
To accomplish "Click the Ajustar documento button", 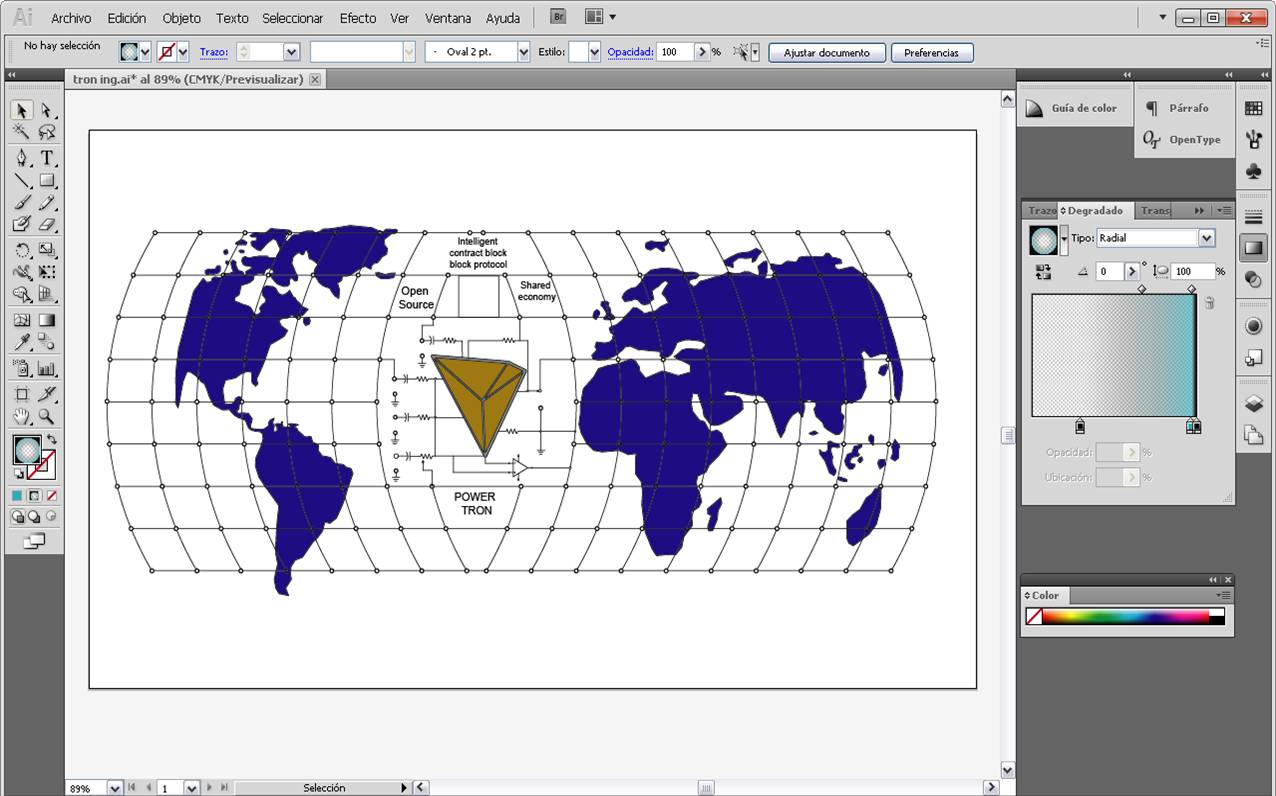I will pyautogui.click(x=826, y=53).
